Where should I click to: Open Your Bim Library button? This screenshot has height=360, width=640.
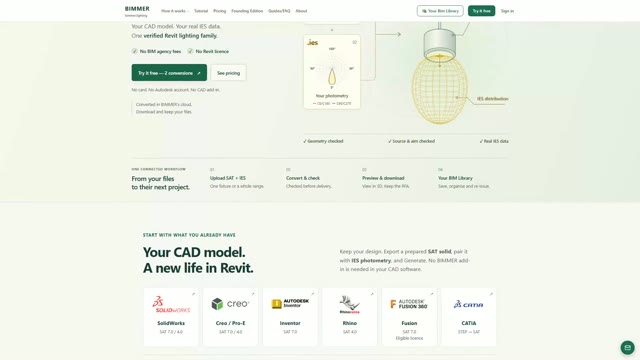point(440,11)
